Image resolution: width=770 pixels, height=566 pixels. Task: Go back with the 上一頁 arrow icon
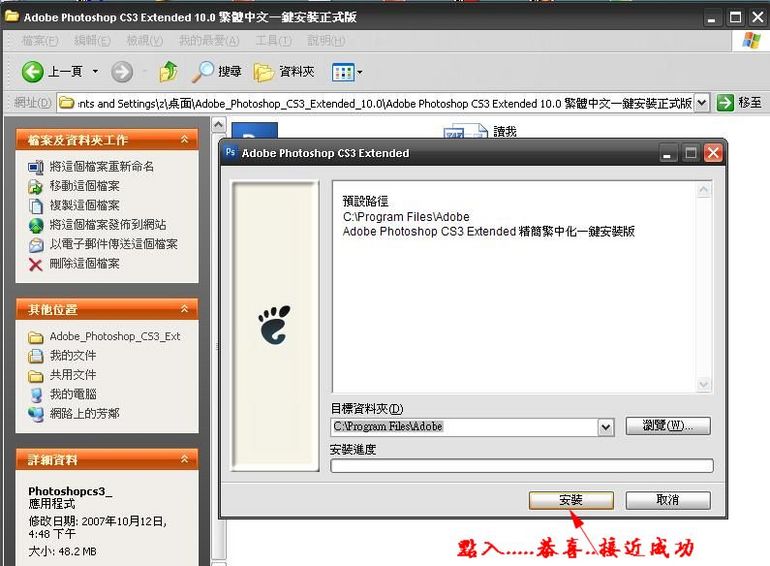[x=32, y=72]
